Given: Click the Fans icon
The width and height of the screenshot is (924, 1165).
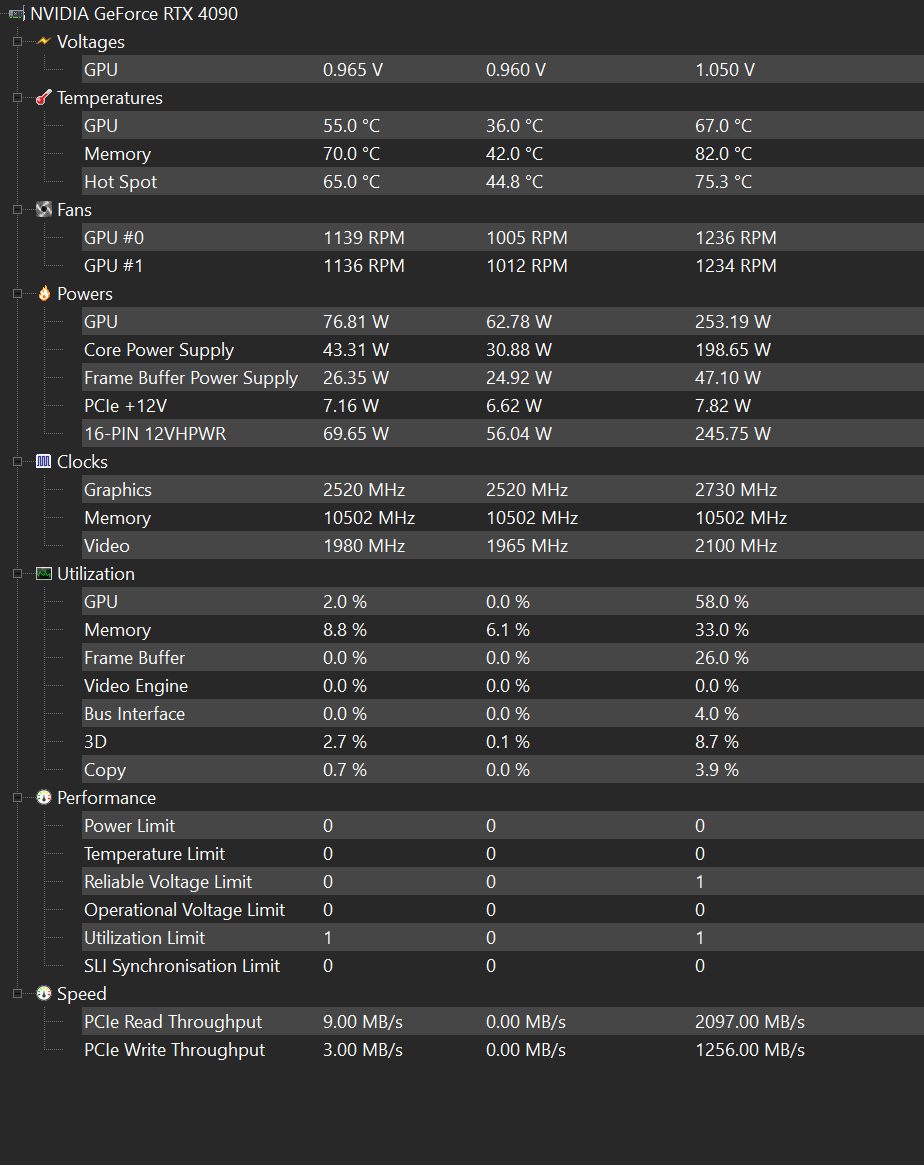Looking at the screenshot, I should click(44, 210).
